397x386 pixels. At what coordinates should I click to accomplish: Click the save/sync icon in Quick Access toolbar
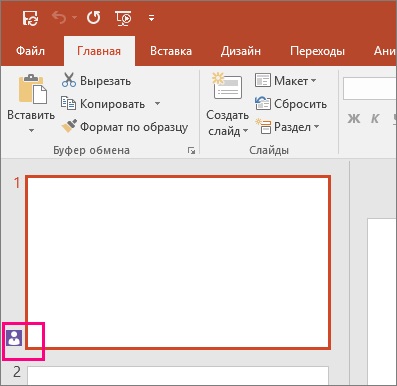[30, 18]
